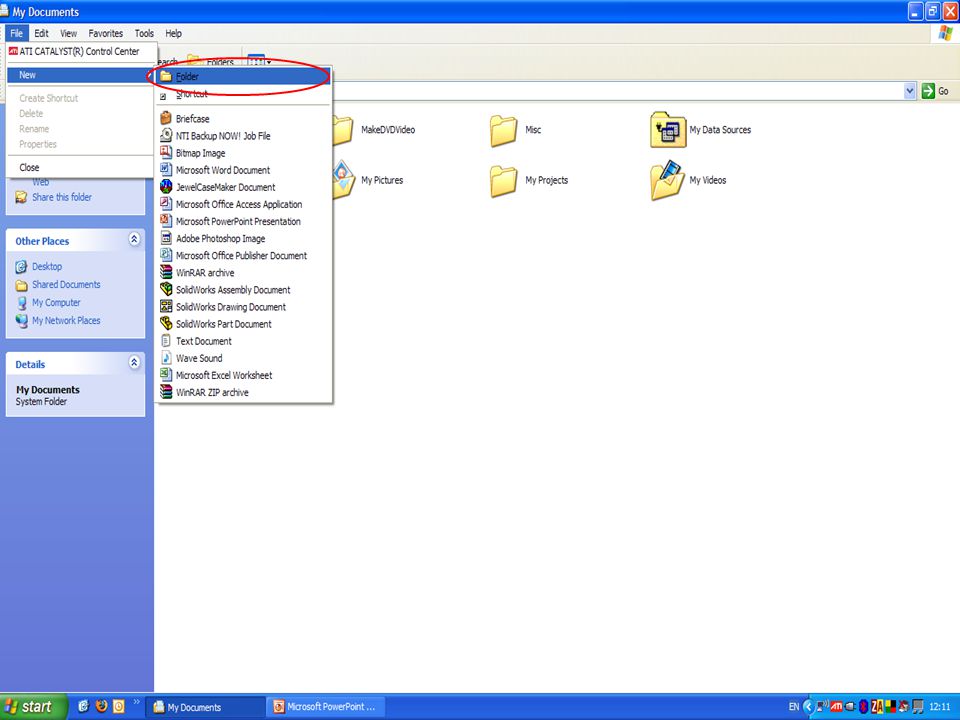Viewport: 960px width, 720px height.
Task: Click the Adobe Photoshop Image icon
Action: [x=165, y=238]
